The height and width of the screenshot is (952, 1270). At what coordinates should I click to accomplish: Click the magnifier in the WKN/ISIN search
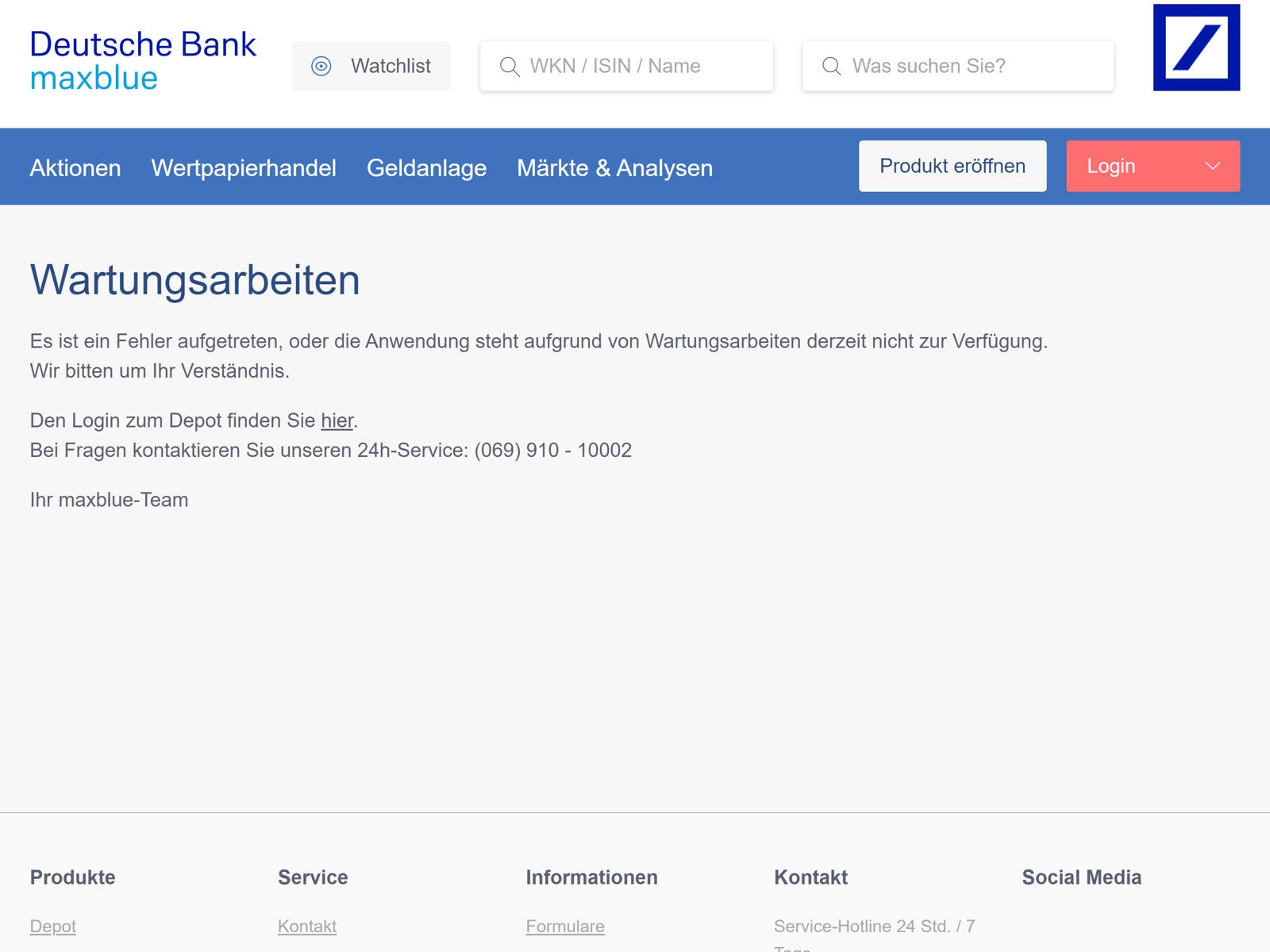509,66
